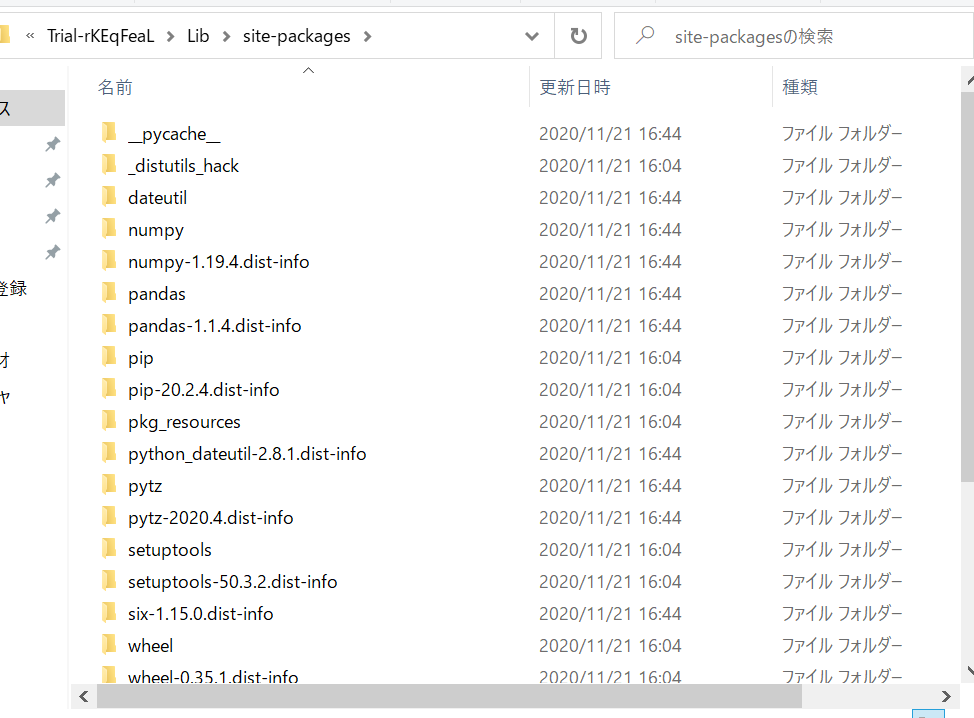
Task: Select pip-20.2.4.dist-info folder icon
Action: point(109,388)
